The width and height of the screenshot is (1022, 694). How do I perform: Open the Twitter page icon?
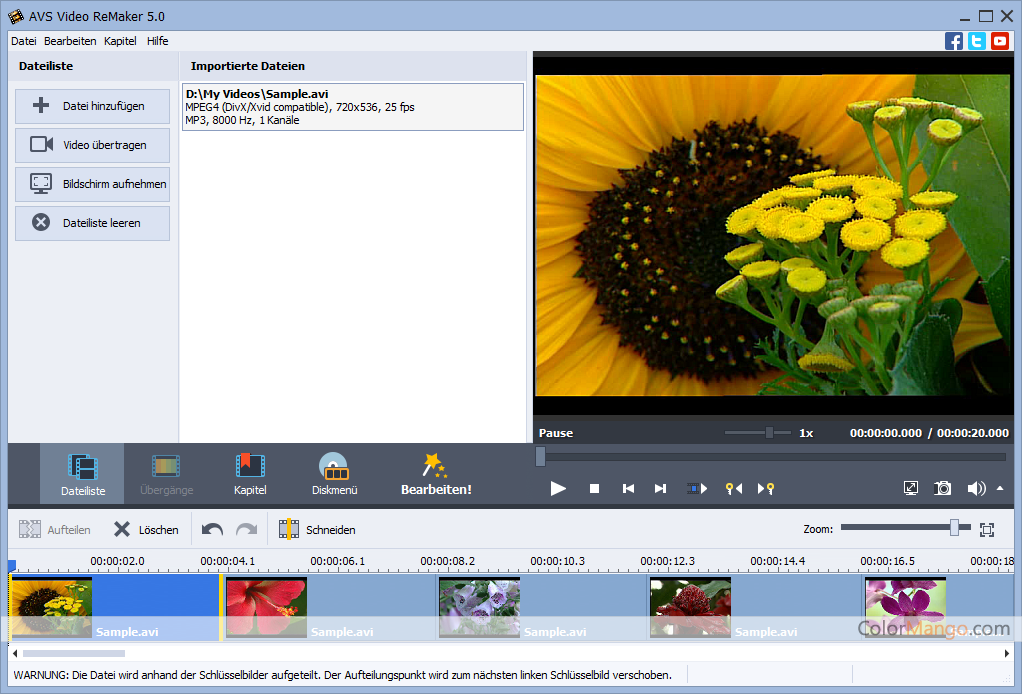(976, 41)
